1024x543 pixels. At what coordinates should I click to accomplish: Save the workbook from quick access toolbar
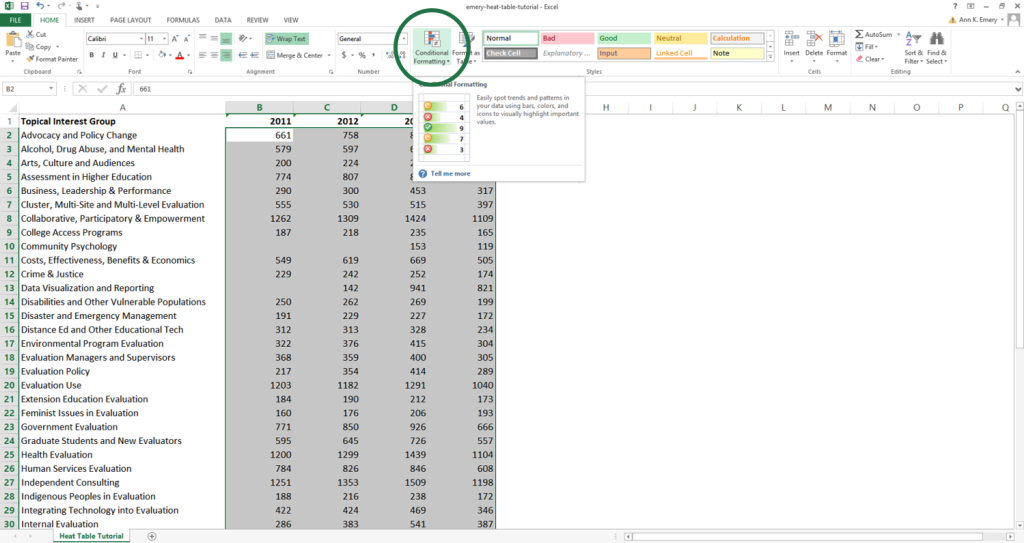tap(24, 6)
